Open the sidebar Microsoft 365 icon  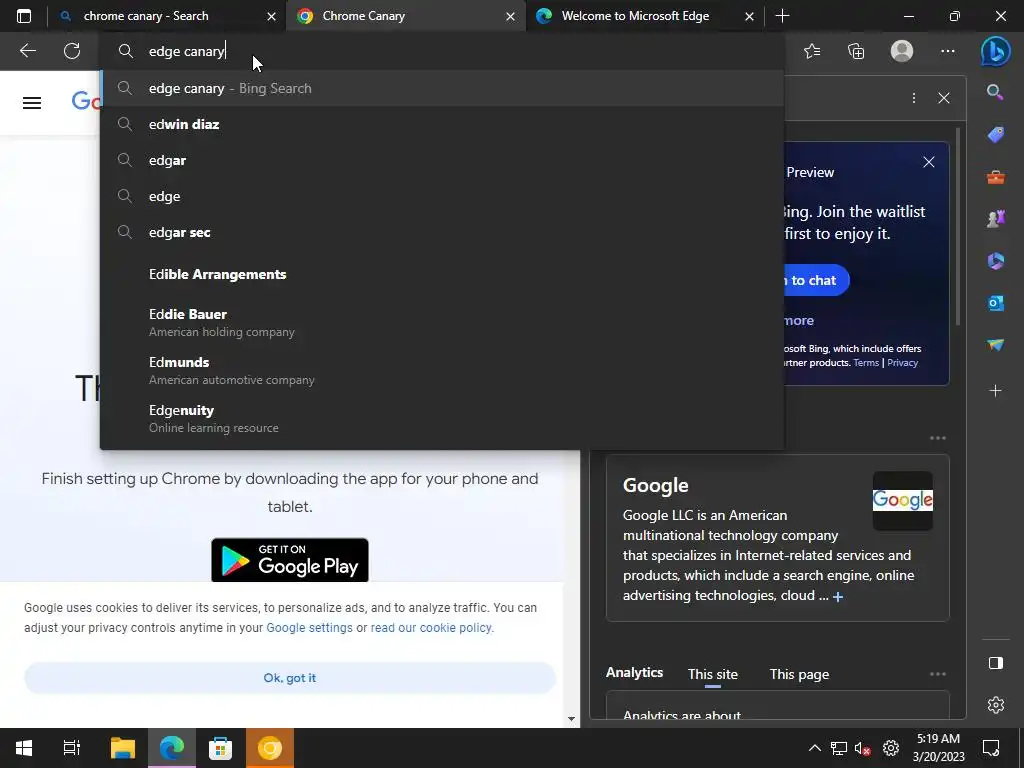(995, 261)
